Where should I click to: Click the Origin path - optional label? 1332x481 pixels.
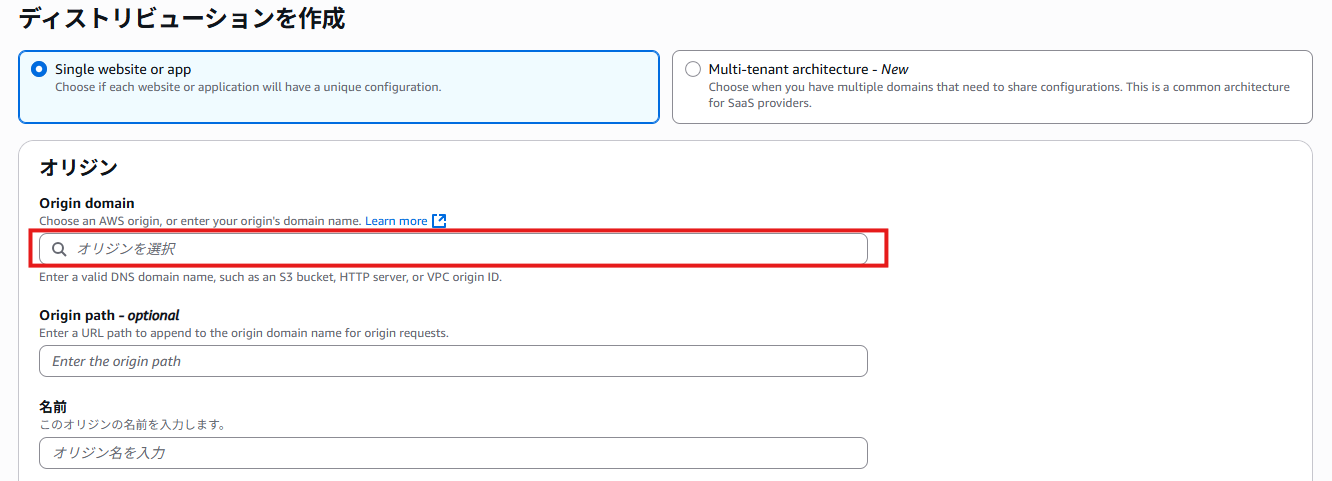[x=109, y=315]
